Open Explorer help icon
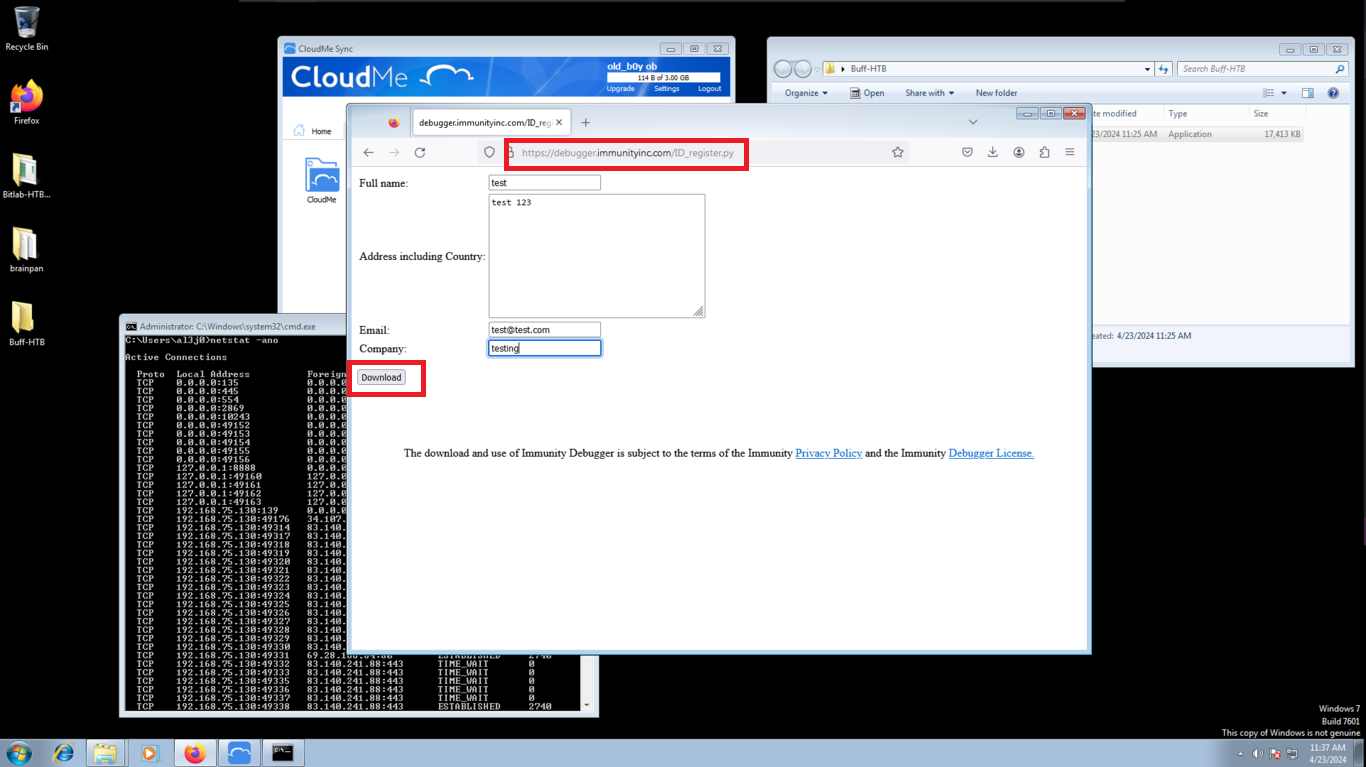 pyautogui.click(x=1333, y=93)
